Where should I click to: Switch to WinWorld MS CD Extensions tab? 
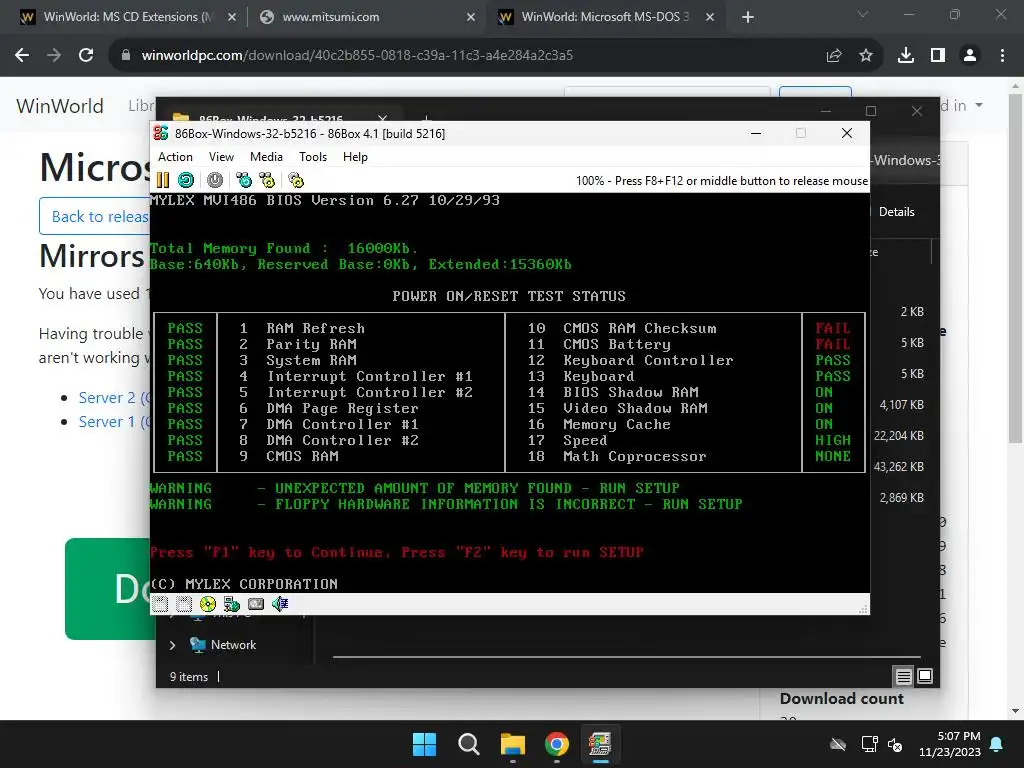click(x=127, y=17)
